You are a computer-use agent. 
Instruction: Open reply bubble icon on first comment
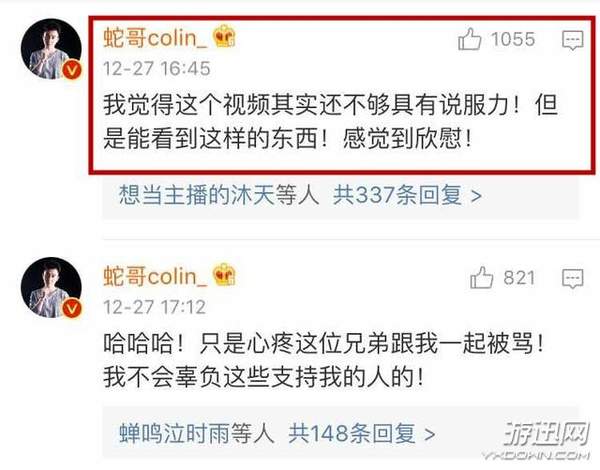(x=572, y=40)
